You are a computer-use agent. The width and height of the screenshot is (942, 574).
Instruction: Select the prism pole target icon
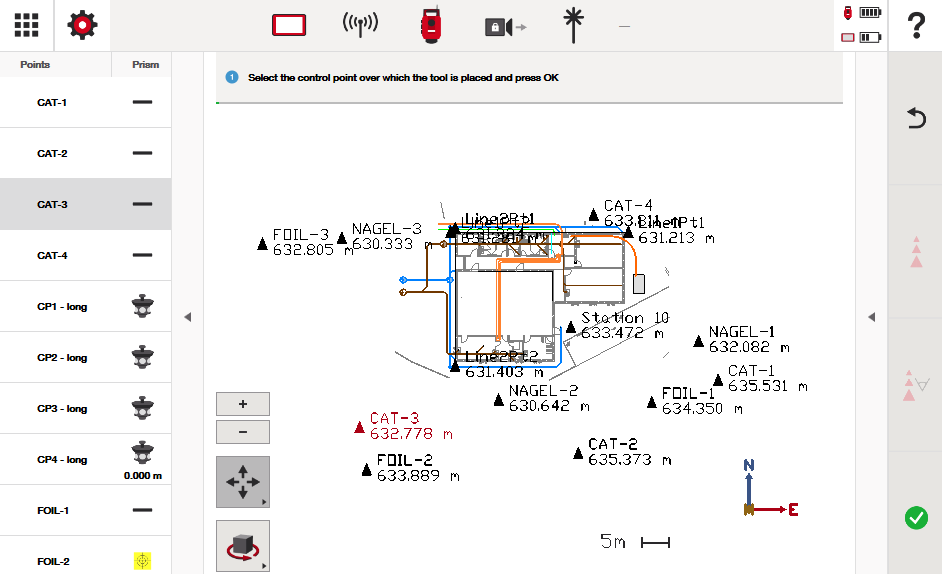(574, 26)
